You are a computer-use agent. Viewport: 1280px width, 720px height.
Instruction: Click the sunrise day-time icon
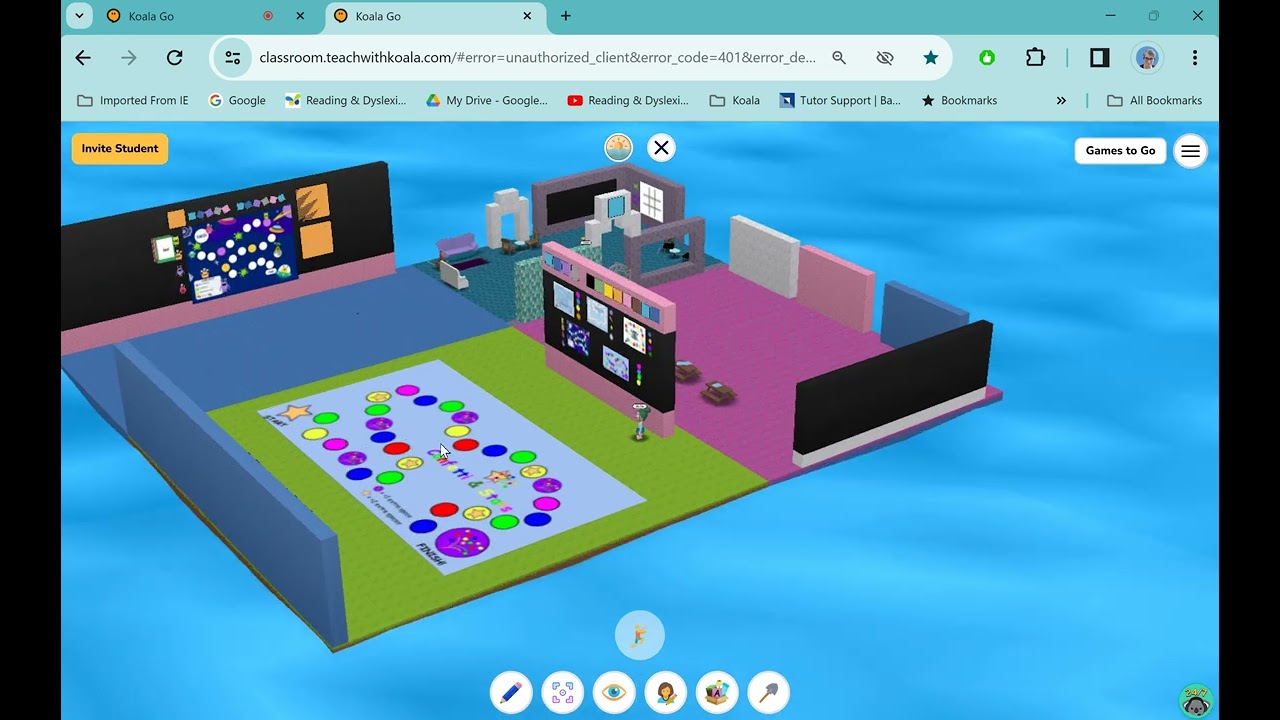(x=619, y=148)
